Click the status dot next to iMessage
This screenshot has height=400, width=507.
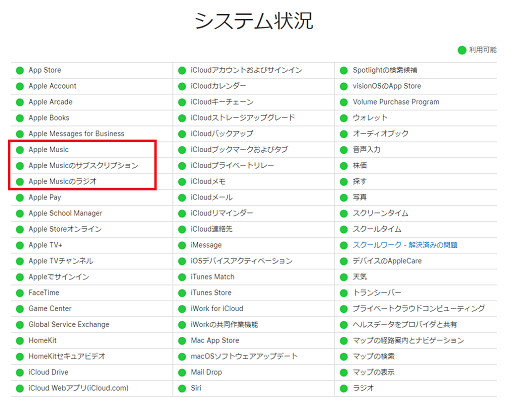[182, 245]
